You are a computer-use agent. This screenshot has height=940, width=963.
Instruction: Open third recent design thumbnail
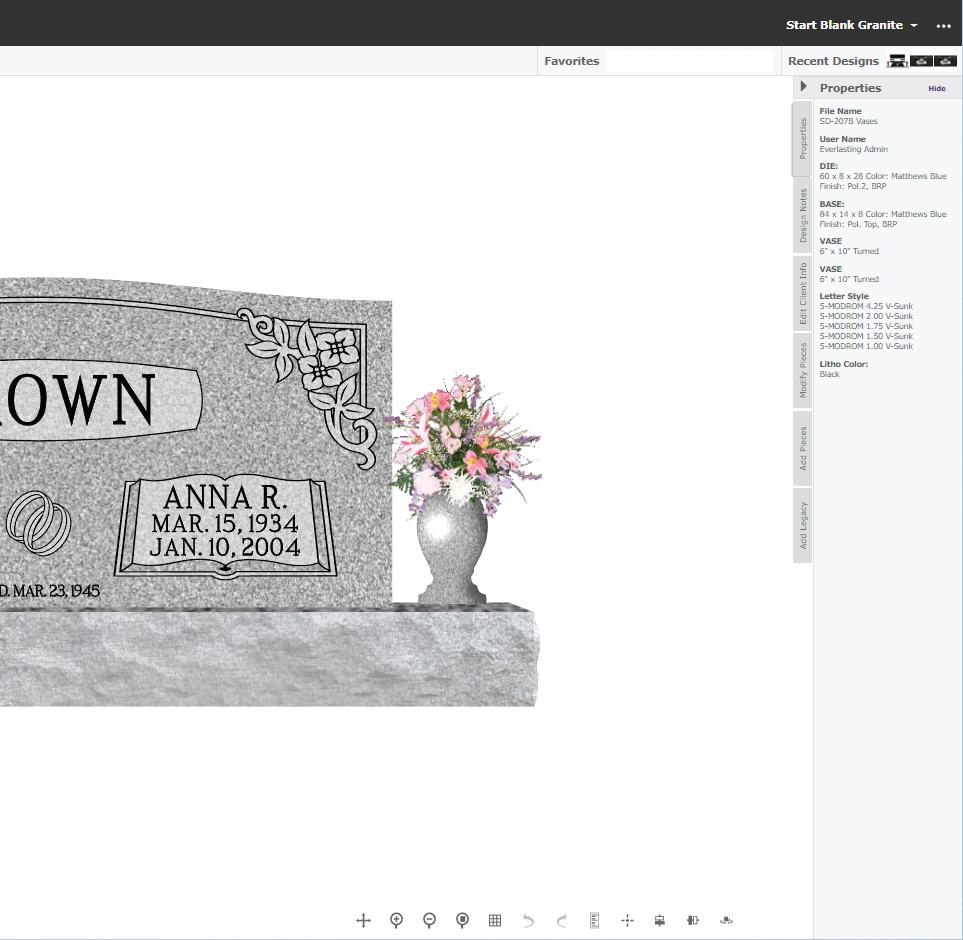pyautogui.click(x=945, y=61)
